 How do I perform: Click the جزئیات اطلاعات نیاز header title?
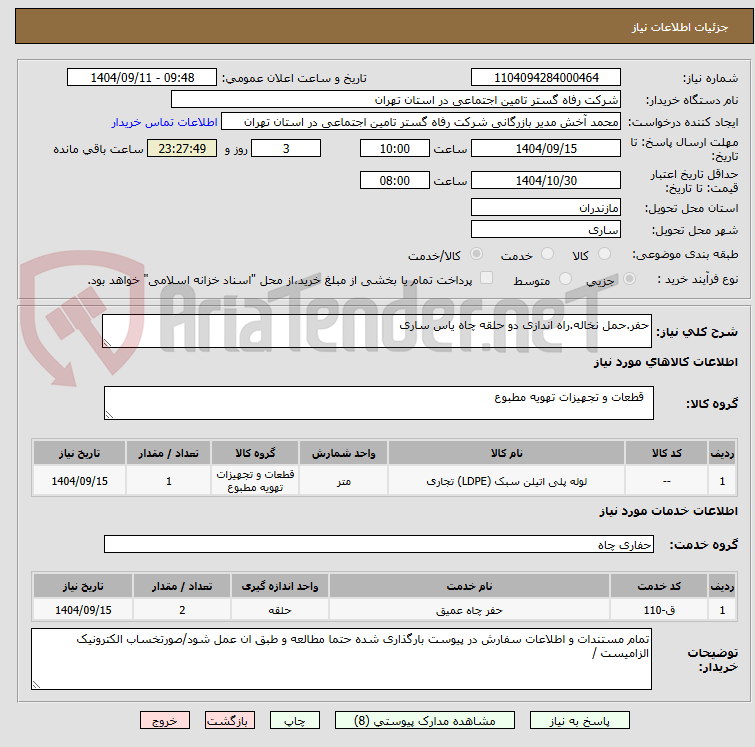[679, 27]
